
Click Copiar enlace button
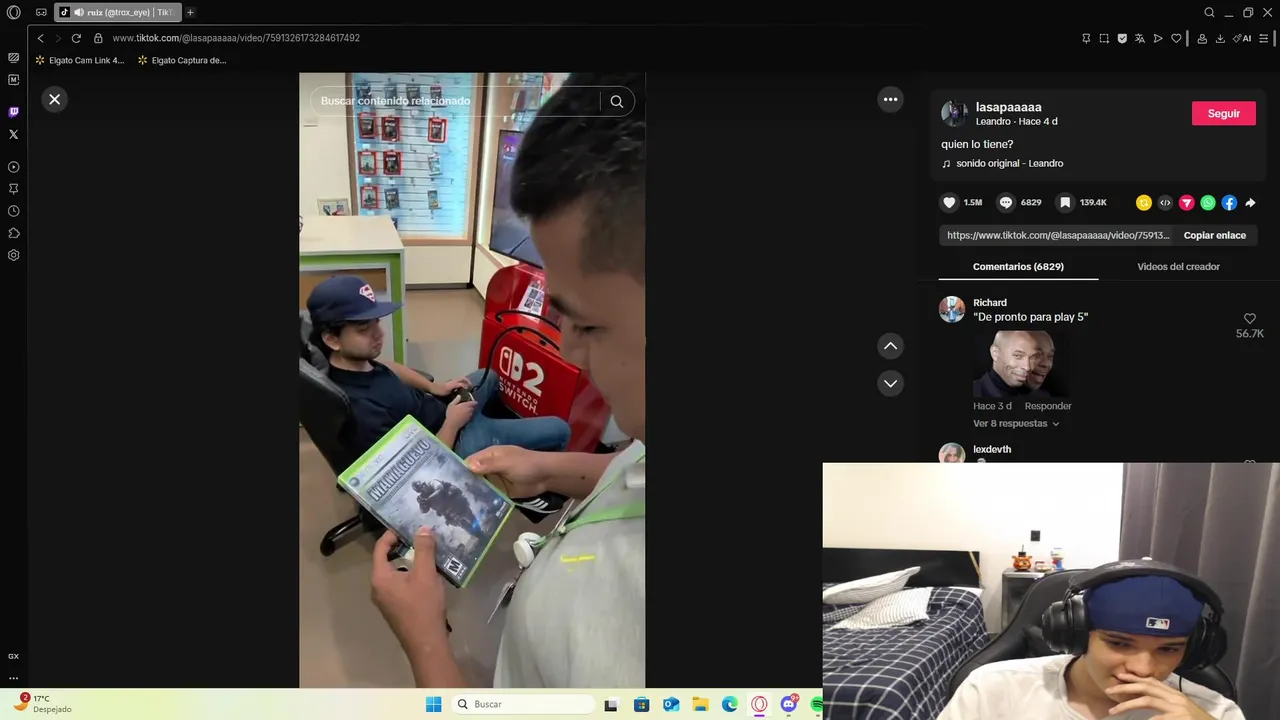click(1214, 235)
